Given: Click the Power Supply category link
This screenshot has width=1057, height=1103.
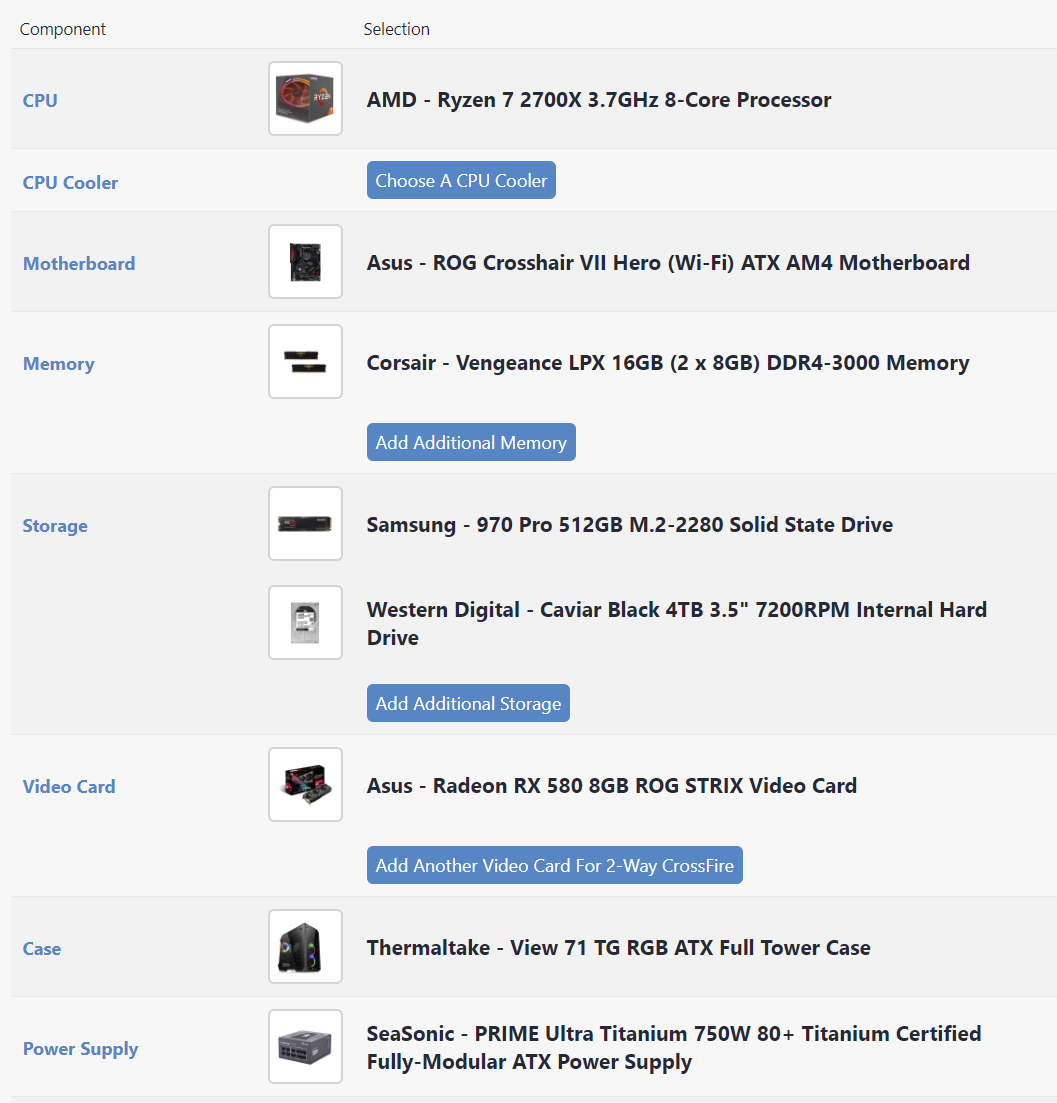Looking at the screenshot, I should [80, 1049].
